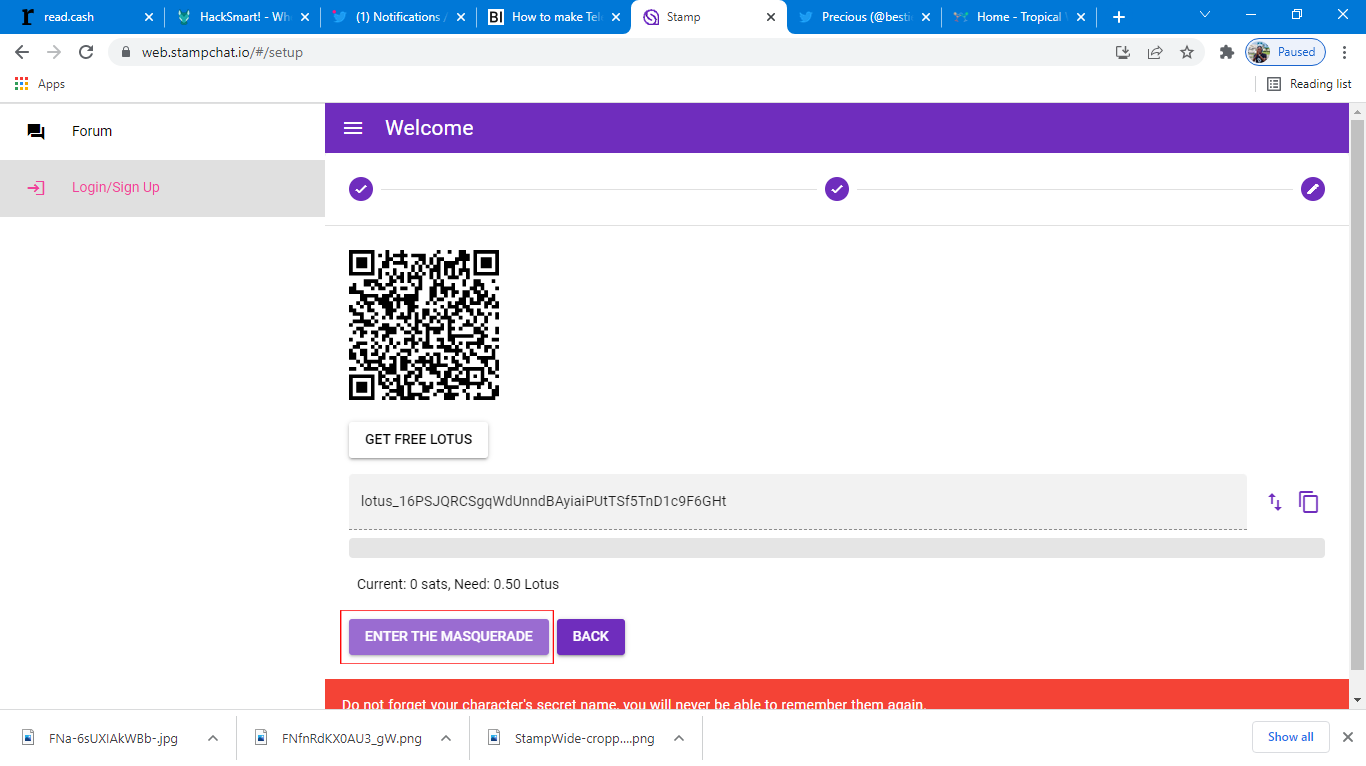Go back in browser history
The height and width of the screenshot is (766, 1366).
22,52
